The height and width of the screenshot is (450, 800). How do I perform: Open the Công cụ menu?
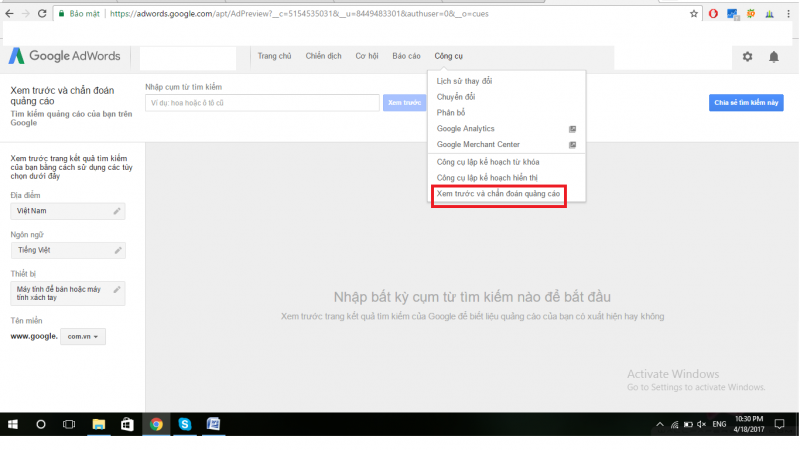448,56
